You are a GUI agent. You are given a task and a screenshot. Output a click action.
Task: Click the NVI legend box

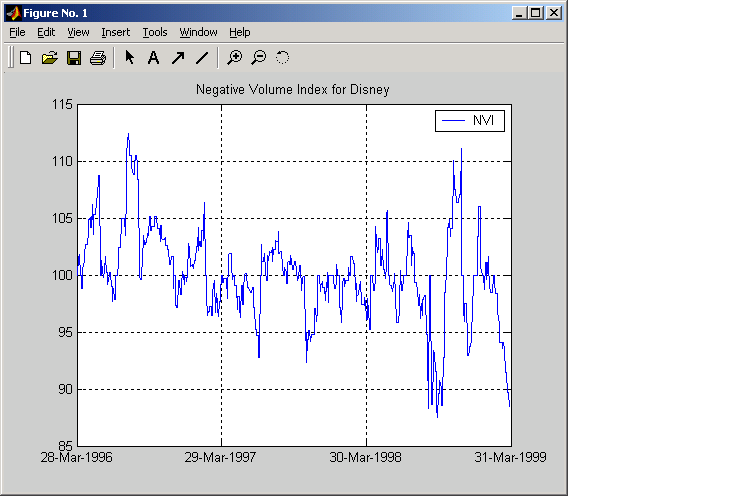coord(470,121)
